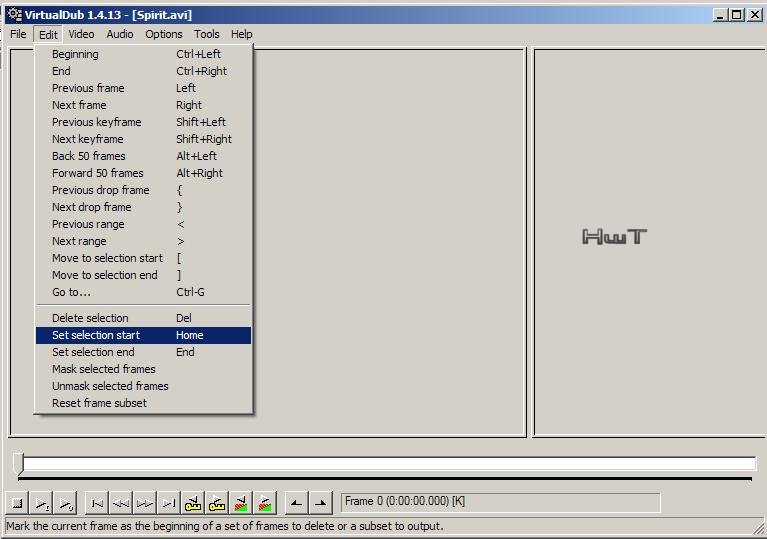Open the Audio menu
This screenshot has height=539, width=767.
tap(120, 34)
